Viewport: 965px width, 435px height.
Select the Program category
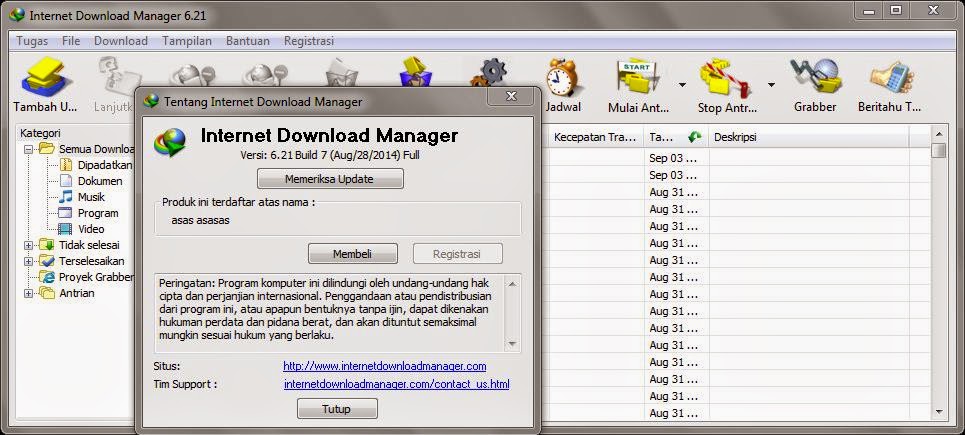(89, 213)
